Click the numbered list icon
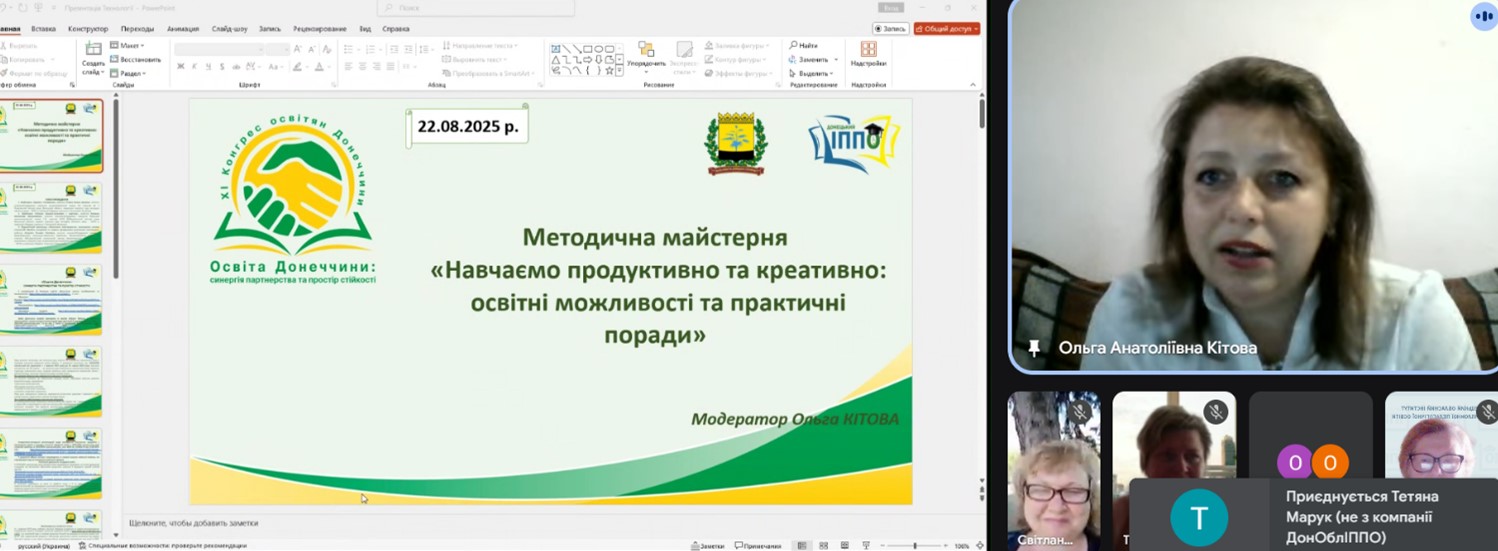 pyautogui.click(x=371, y=48)
